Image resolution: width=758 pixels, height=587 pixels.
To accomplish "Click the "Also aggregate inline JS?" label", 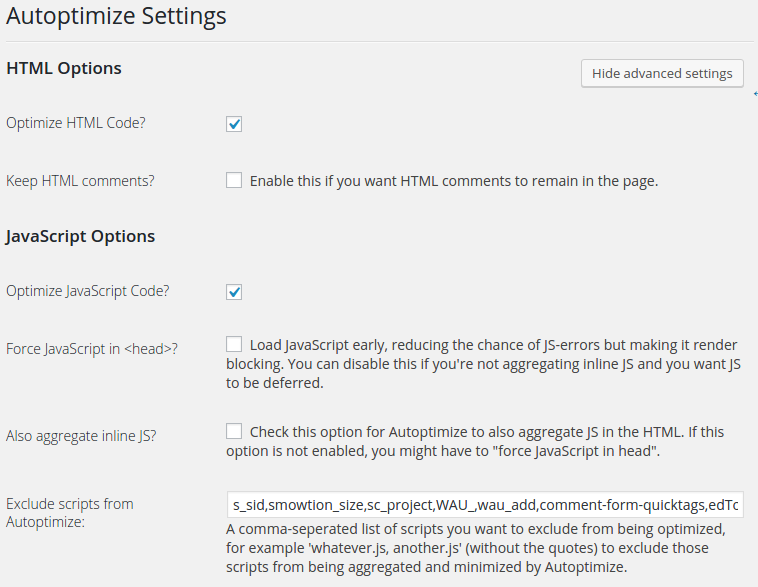I will (81, 436).
